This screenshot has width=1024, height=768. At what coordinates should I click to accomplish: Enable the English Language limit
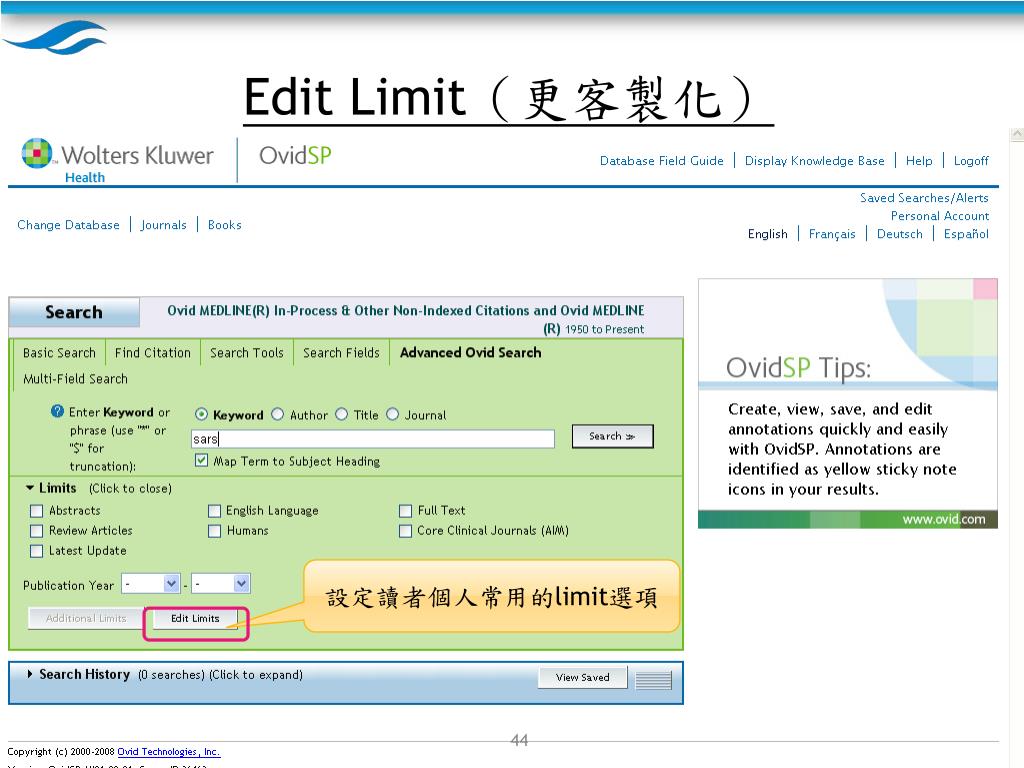pyautogui.click(x=214, y=511)
